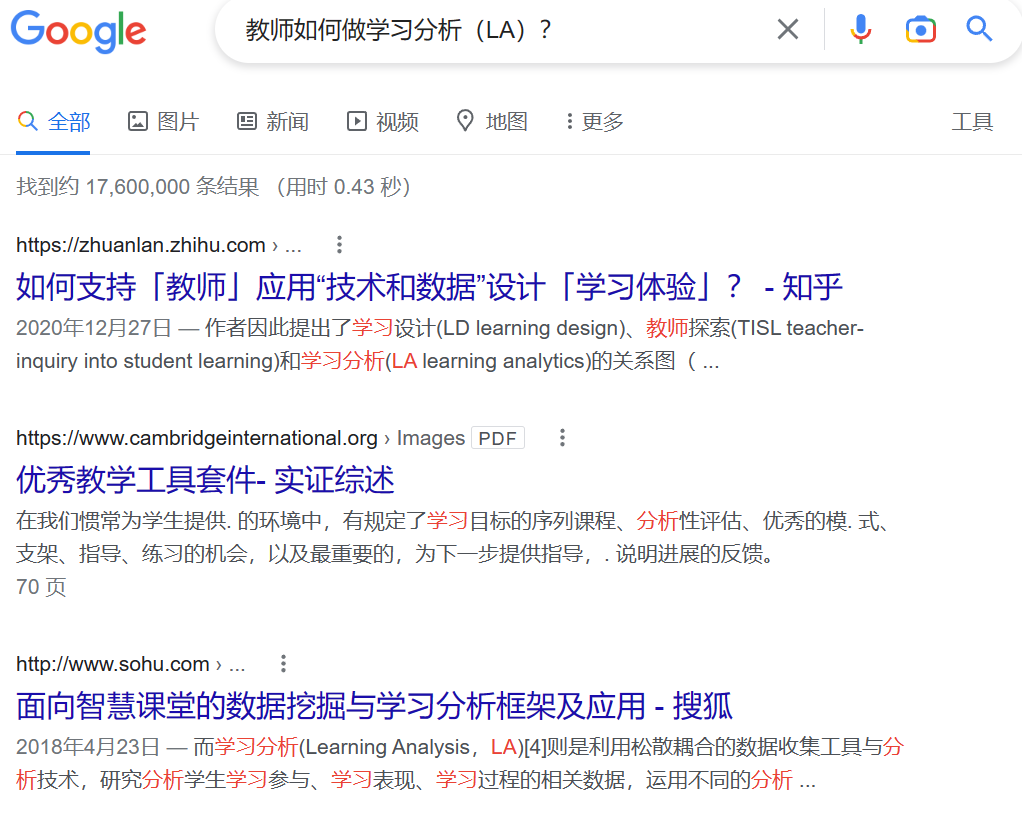Open options menu for the Zhihu result
The image size is (1022, 814).
339,244
